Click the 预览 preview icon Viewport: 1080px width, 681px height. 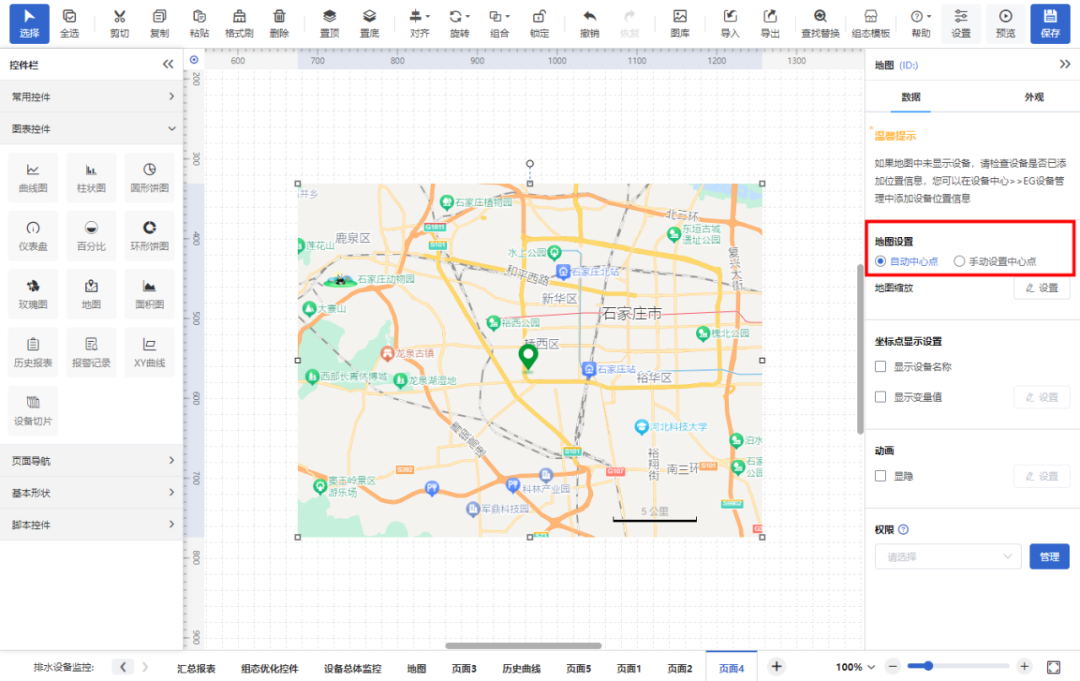(1006, 23)
